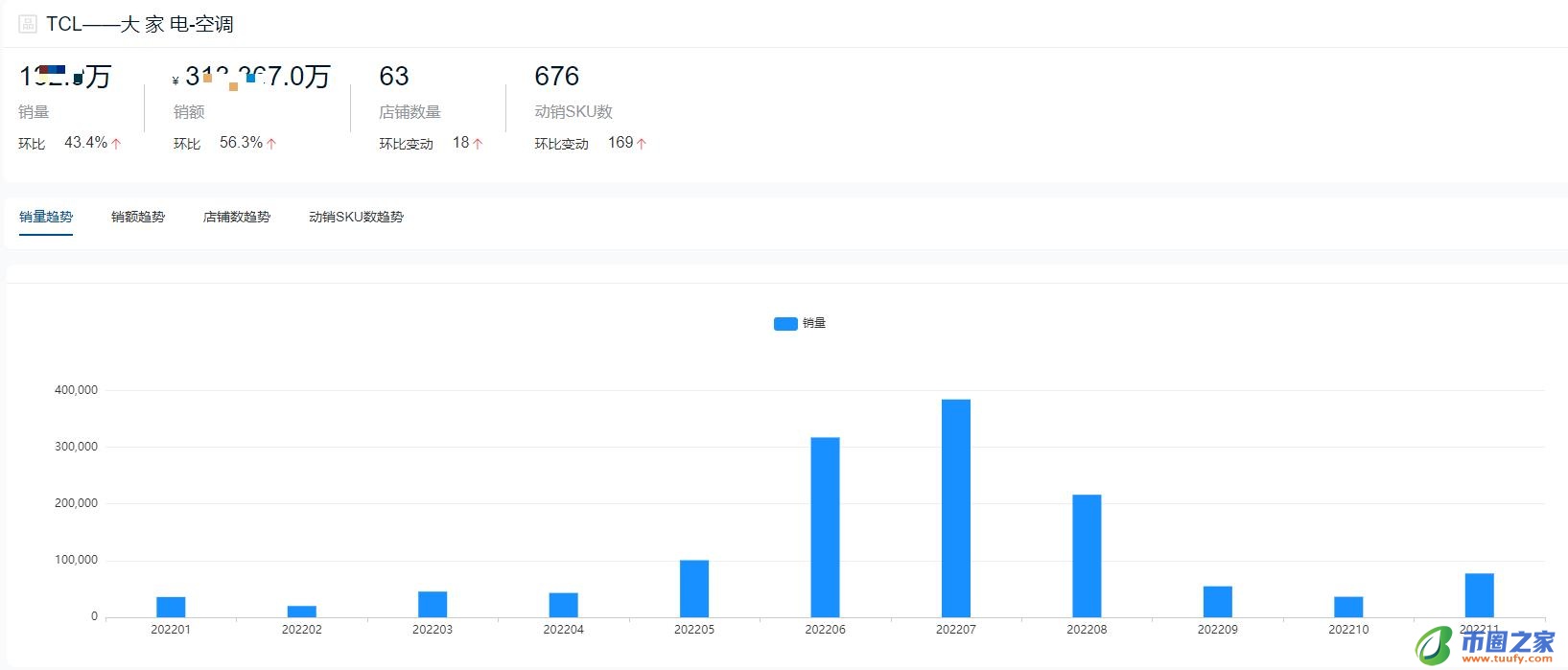Select the 202206 sales bar

[x=825, y=527]
